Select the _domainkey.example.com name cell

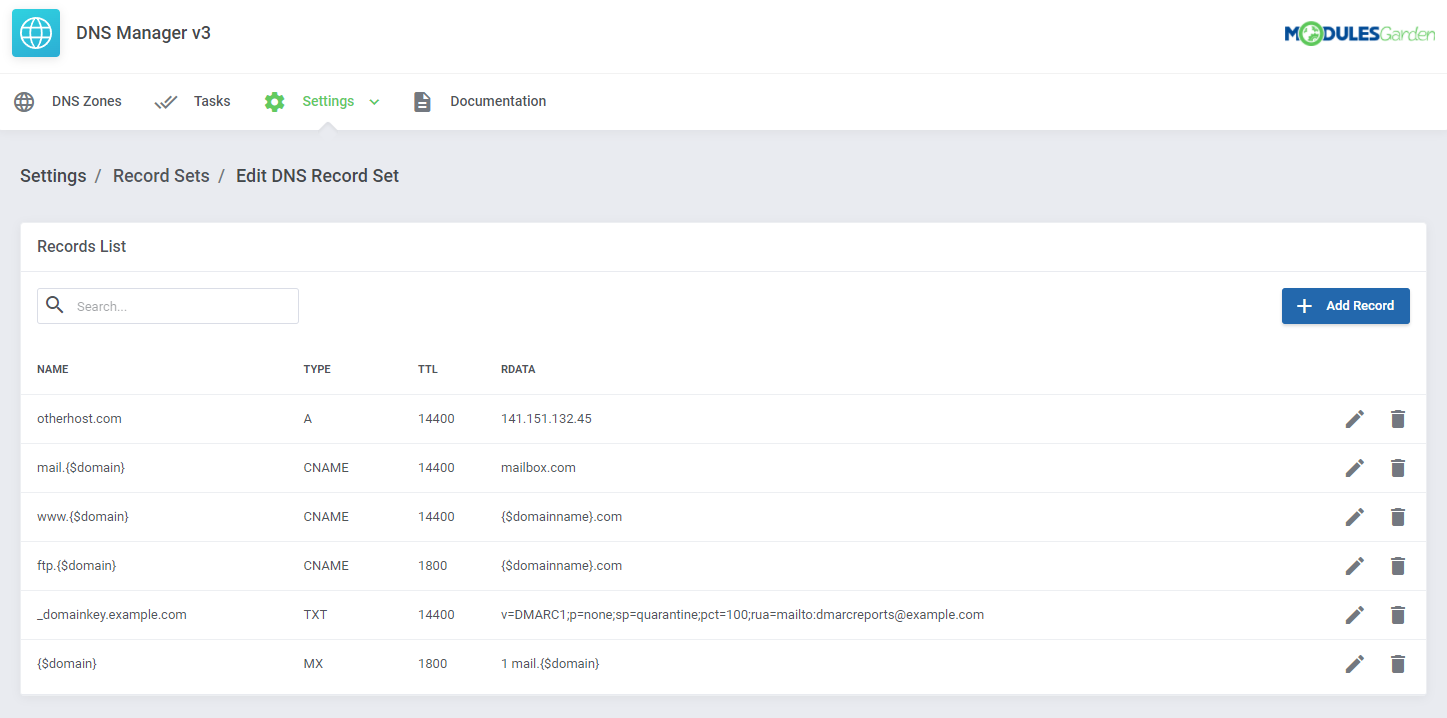[112, 615]
